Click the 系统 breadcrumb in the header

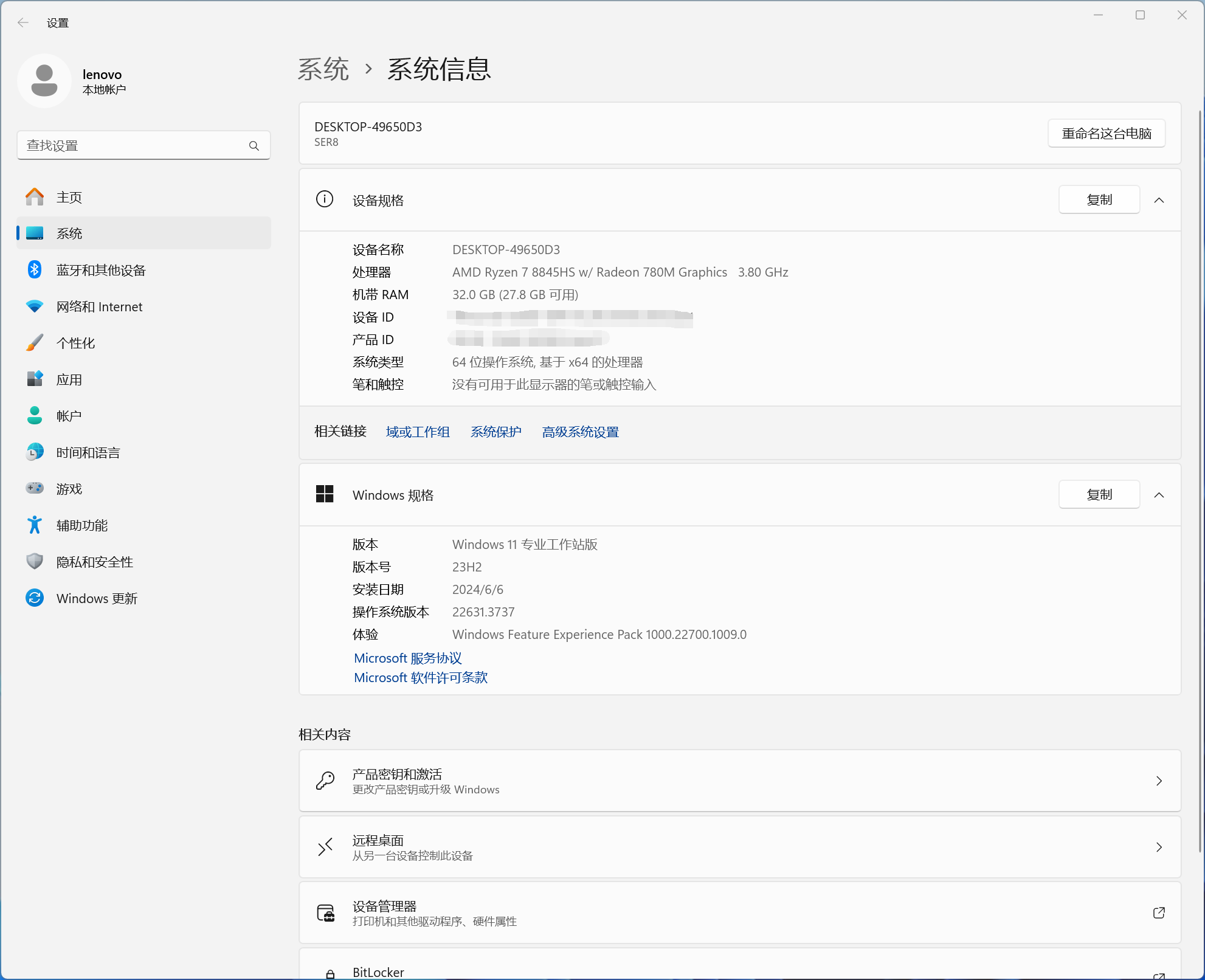pos(323,69)
